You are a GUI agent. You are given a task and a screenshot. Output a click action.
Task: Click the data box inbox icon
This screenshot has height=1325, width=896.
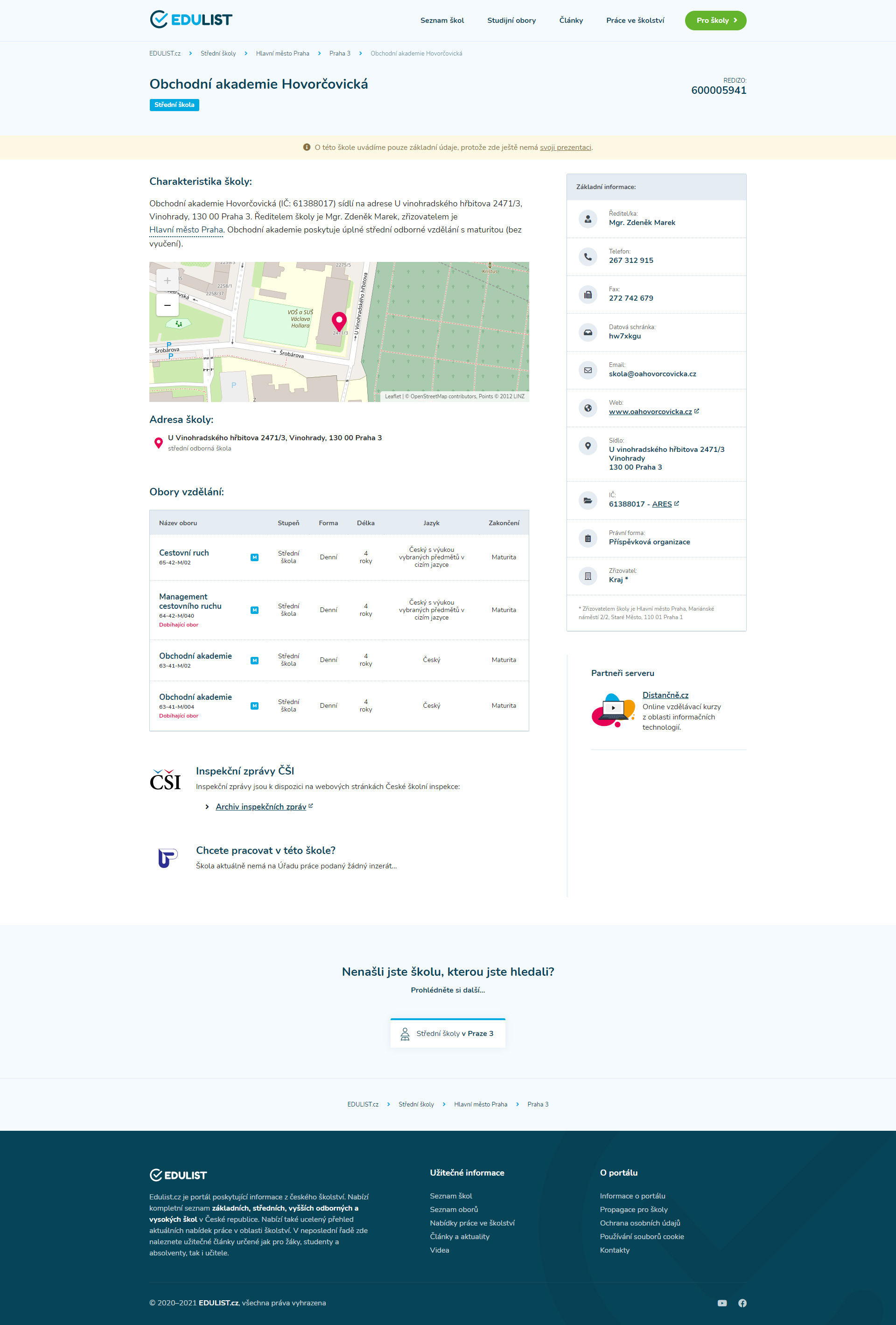click(x=588, y=332)
